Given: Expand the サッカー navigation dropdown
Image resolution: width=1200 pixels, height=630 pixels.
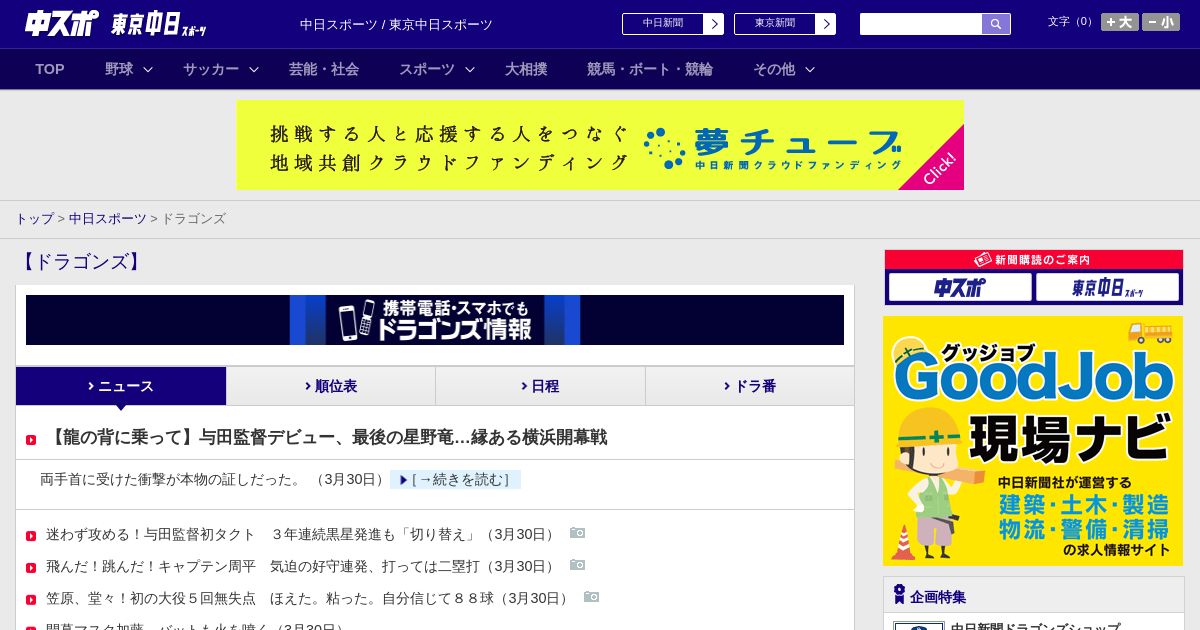Looking at the screenshot, I should (x=254, y=70).
